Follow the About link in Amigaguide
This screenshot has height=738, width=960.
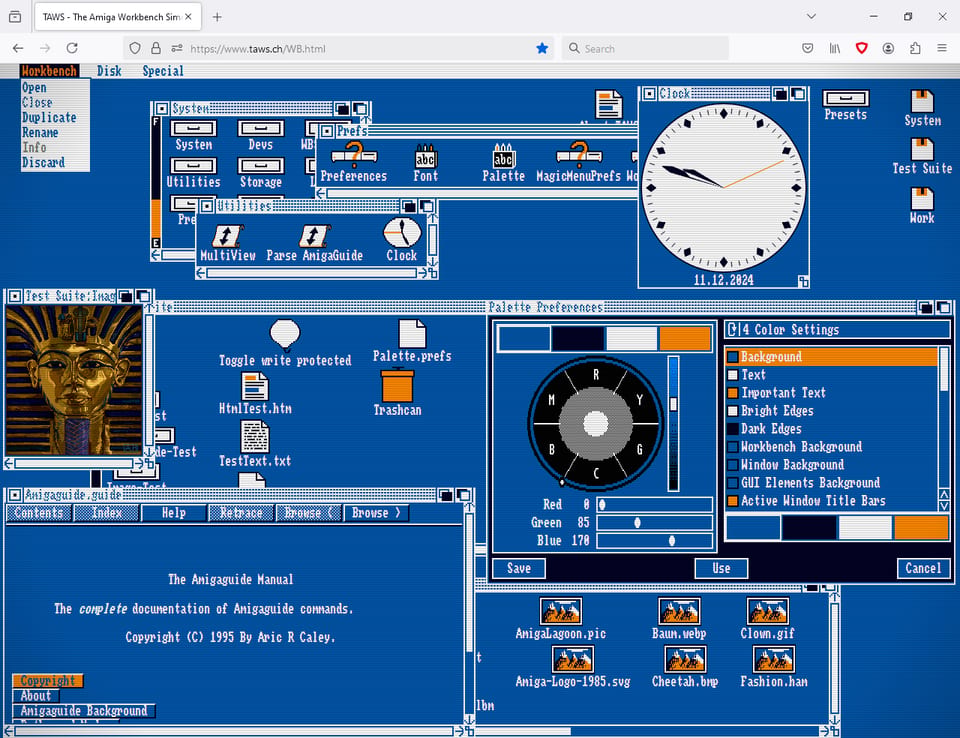[x=36, y=696]
